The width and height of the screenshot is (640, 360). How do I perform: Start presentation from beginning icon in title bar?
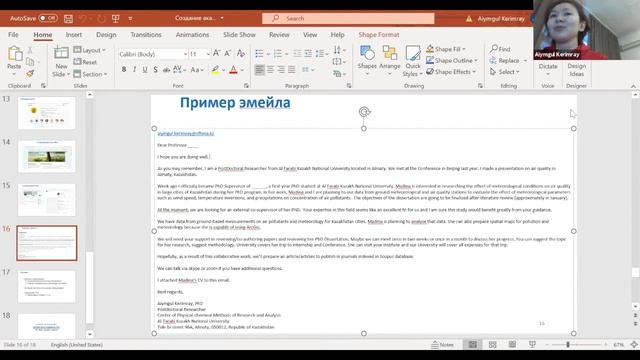coord(116,18)
